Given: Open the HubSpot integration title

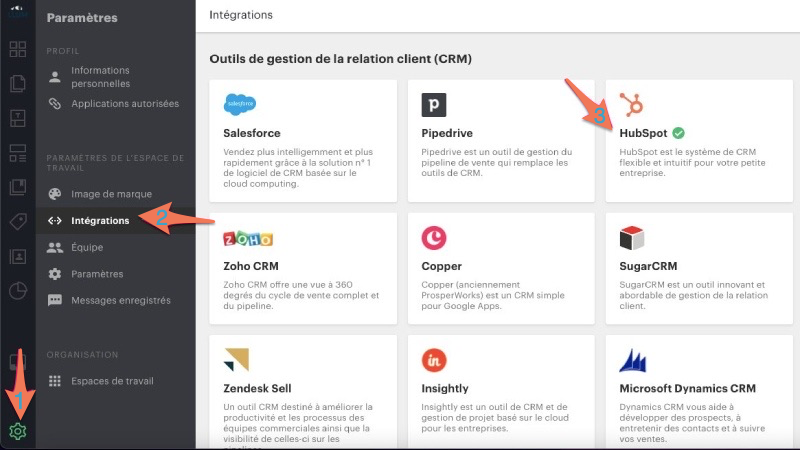Looking at the screenshot, I should (643, 133).
